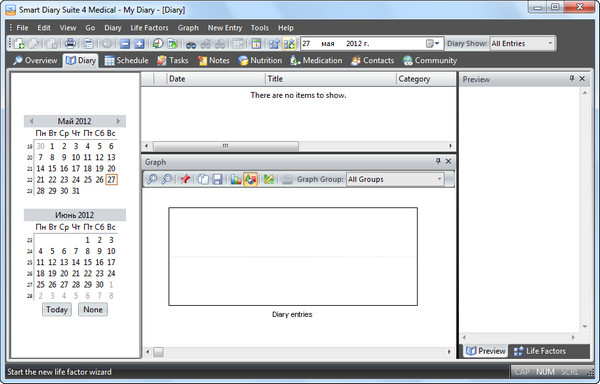Click the red pin icon in Graph toolbar
The height and width of the screenshot is (384, 600).
coord(186,179)
